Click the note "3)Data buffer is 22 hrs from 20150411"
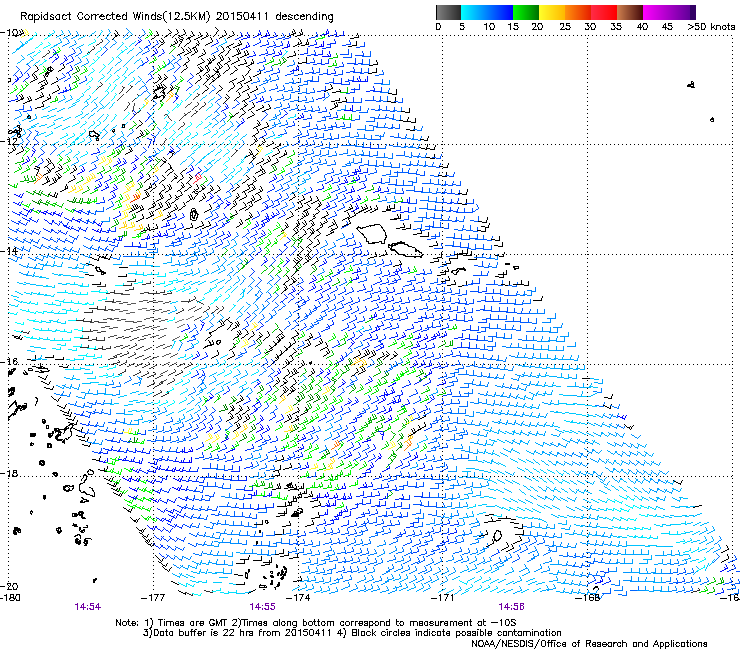 coord(237,633)
